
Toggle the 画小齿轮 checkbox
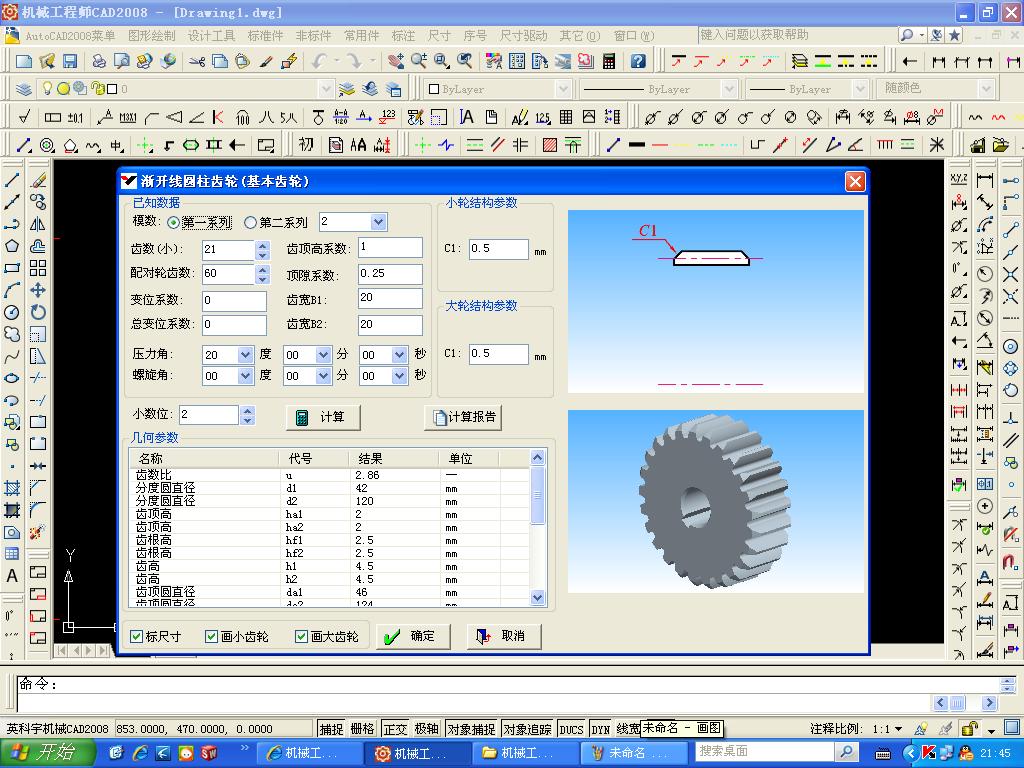click(x=211, y=636)
